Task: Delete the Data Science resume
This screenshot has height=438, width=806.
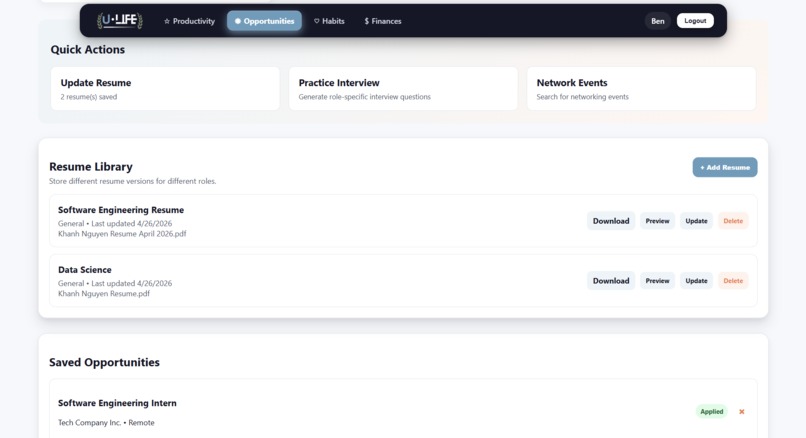Action: pyautogui.click(x=733, y=281)
